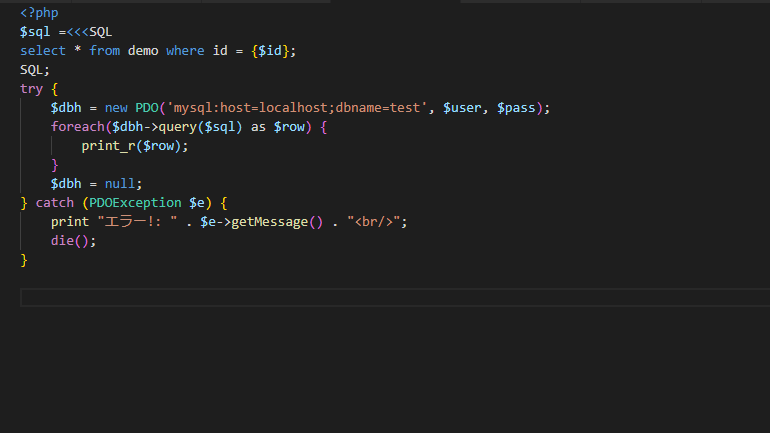Image resolution: width=770 pixels, height=433 pixels.
Task: Click the '$sql' heredoc variable on line two
Action: 35,32
